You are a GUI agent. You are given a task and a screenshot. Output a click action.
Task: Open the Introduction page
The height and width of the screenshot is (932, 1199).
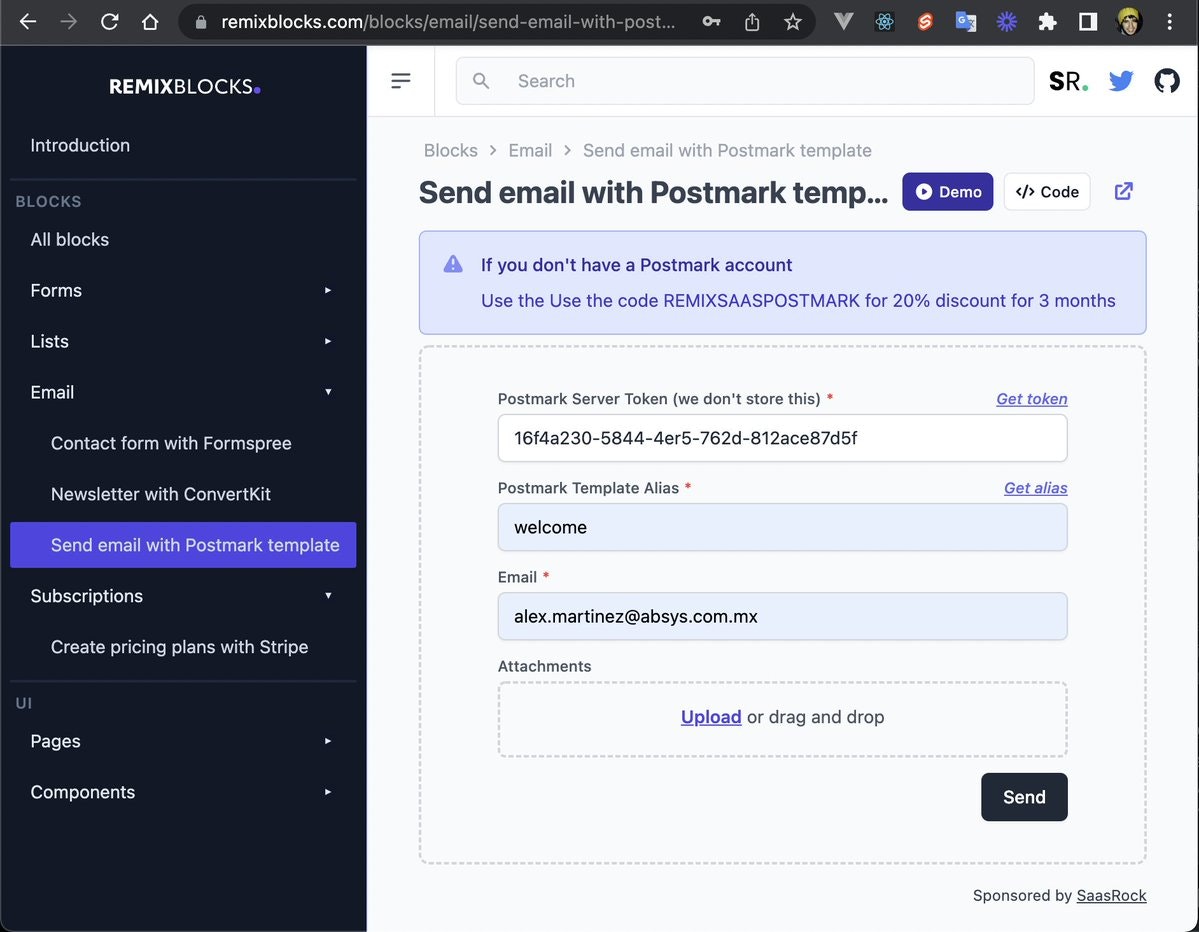pyautogui.click(x=183, y=145)
